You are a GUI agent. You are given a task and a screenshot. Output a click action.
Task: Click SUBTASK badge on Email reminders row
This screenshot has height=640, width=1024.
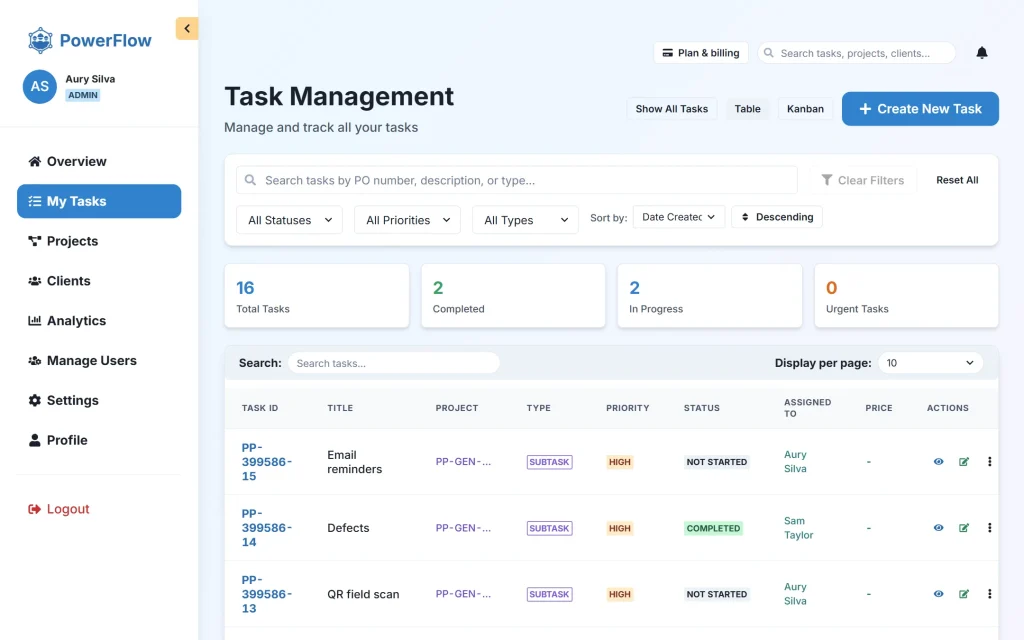[x=549, y=462]
